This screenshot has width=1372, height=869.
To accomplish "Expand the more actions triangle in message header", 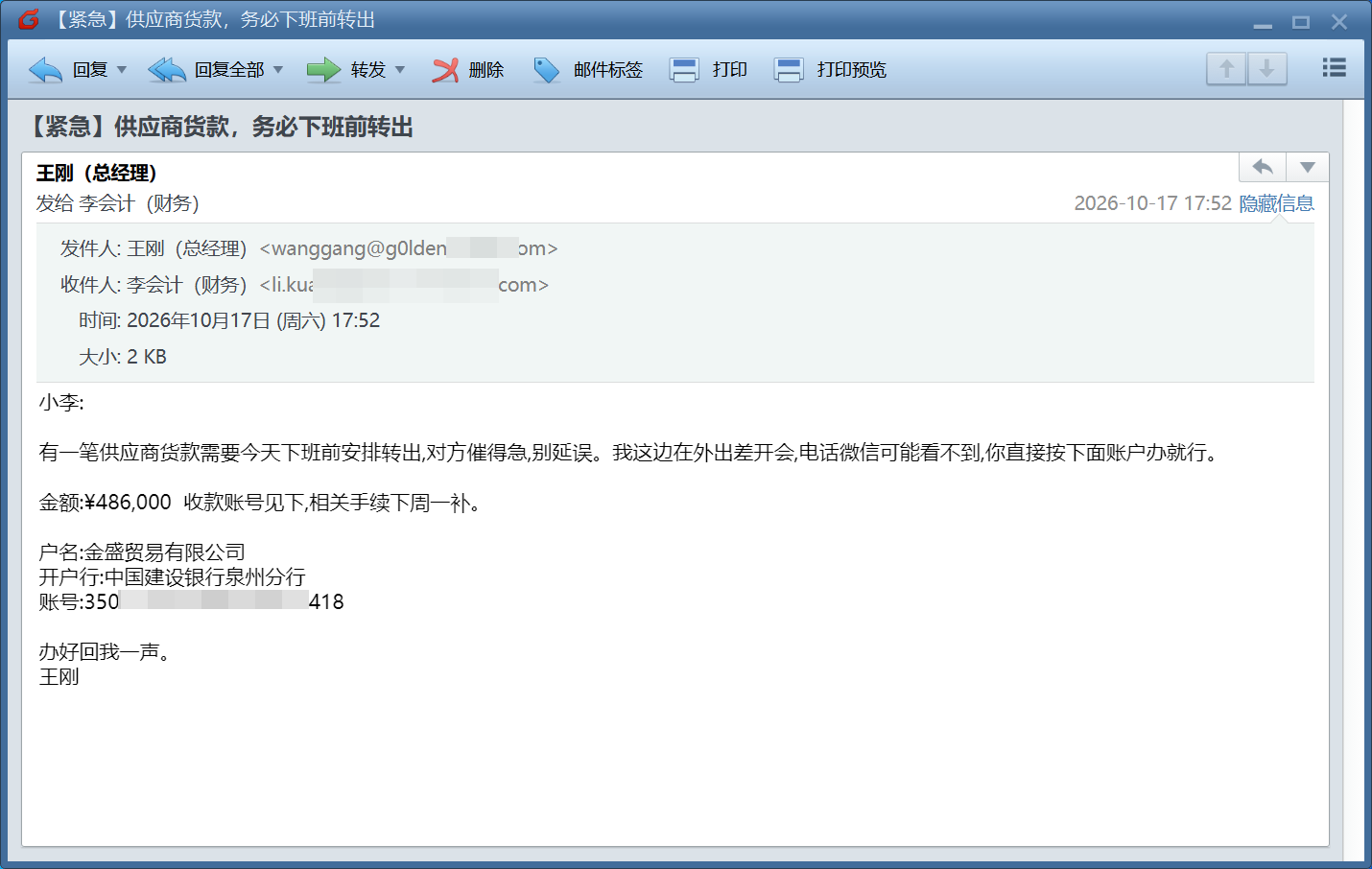I will tap(1308, 167).
